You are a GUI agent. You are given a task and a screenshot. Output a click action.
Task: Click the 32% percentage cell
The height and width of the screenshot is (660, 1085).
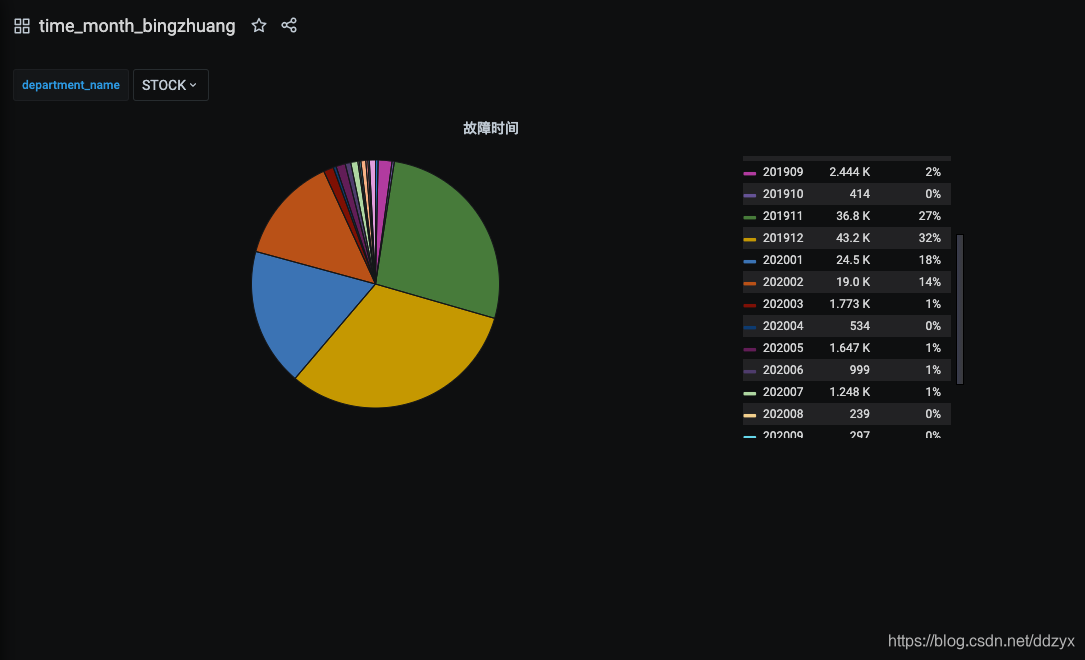[929, 238]
